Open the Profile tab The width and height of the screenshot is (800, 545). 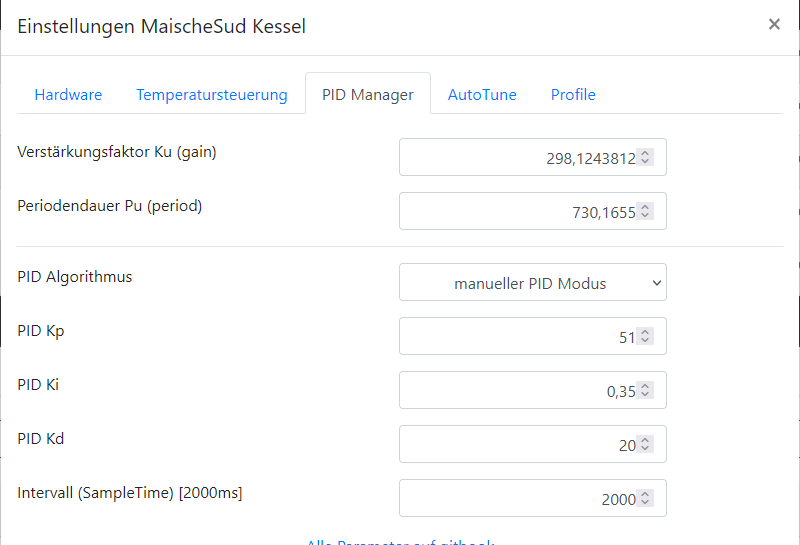click(x=573, y=95)
